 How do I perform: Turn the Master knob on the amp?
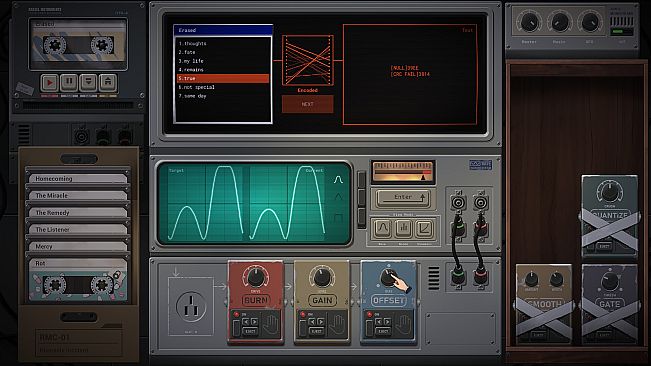[x=529, y=22]
